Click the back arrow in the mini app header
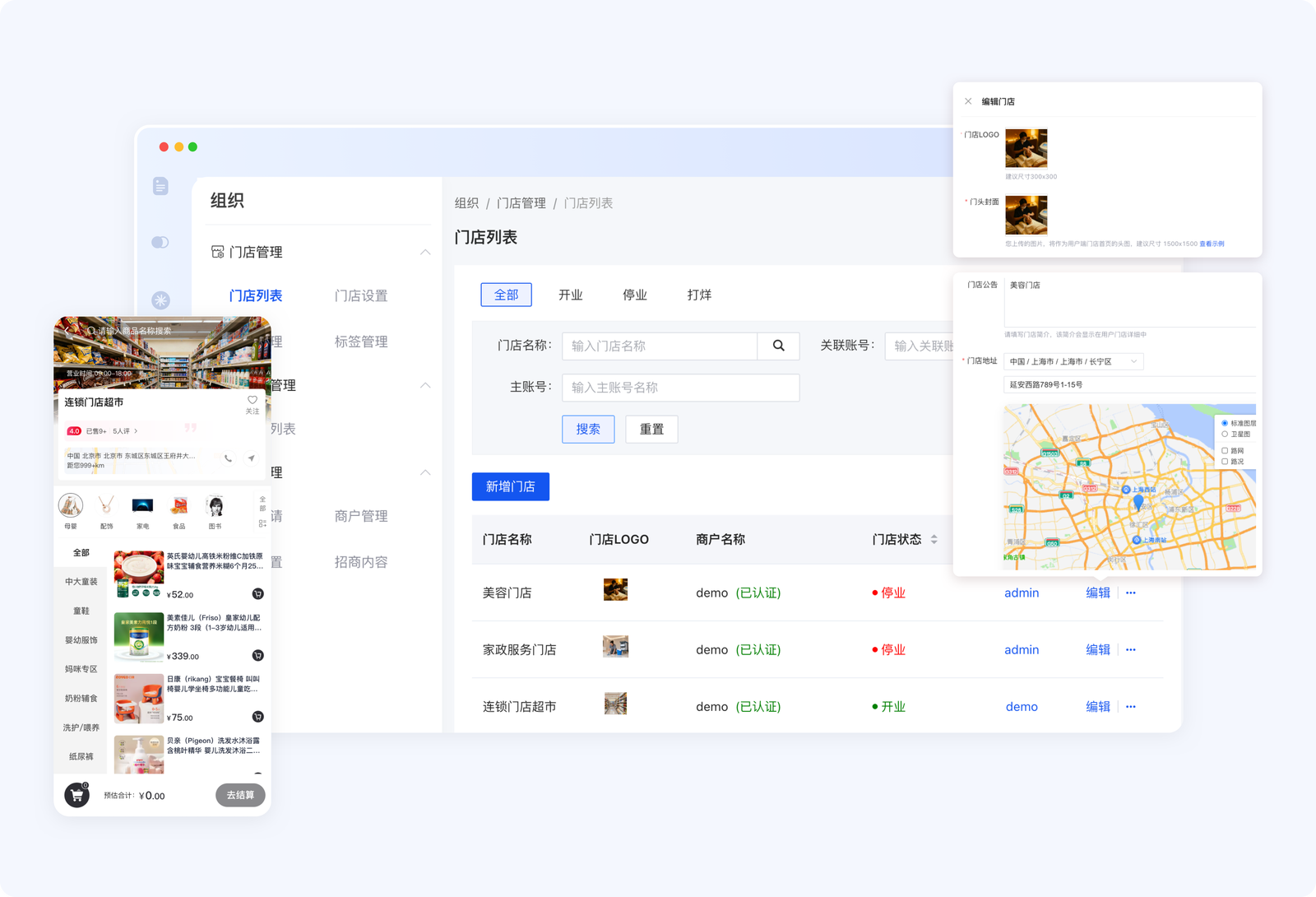The width and height of the screenshot is (1316, 897). [x=67, y=330]
